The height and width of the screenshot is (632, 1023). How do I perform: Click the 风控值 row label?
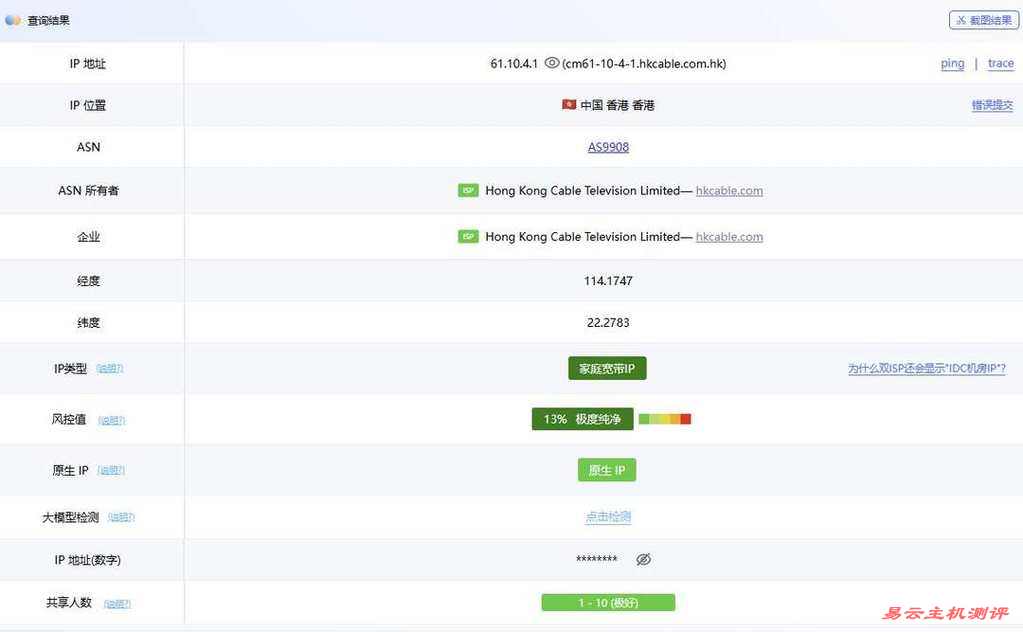pyautogui.click(x=69, y=419)
